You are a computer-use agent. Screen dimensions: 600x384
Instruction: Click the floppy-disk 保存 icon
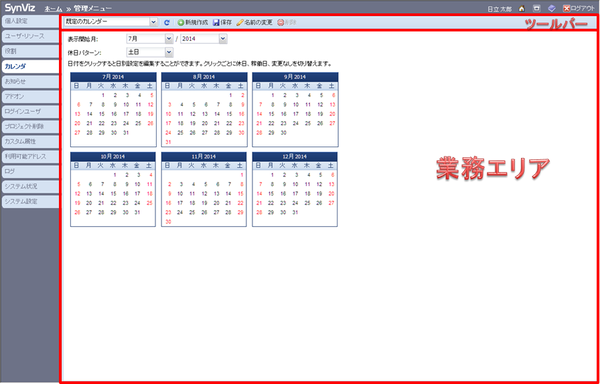(216, 23)
